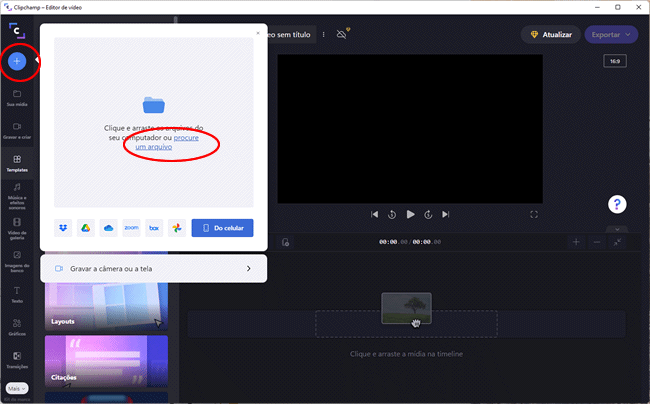
Task: Import from Google Drive
Action: (86, 228)
